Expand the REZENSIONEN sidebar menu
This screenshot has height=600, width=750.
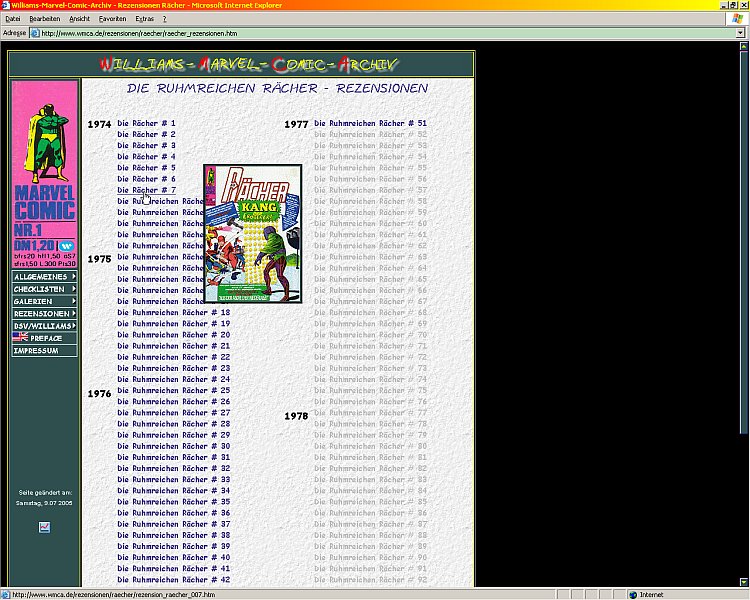click(x=44, y=314)
